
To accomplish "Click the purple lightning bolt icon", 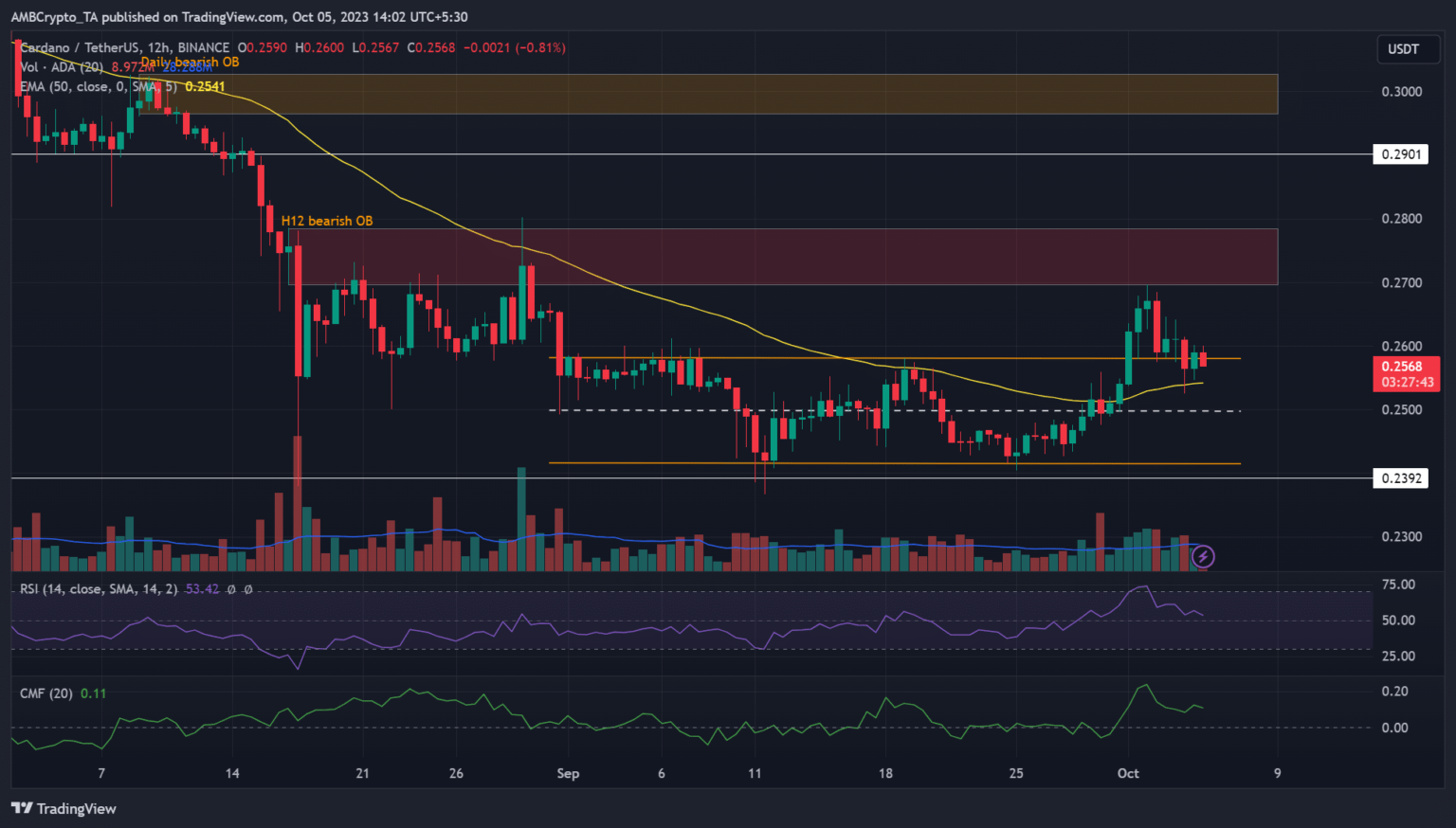I will point(1202,556).
